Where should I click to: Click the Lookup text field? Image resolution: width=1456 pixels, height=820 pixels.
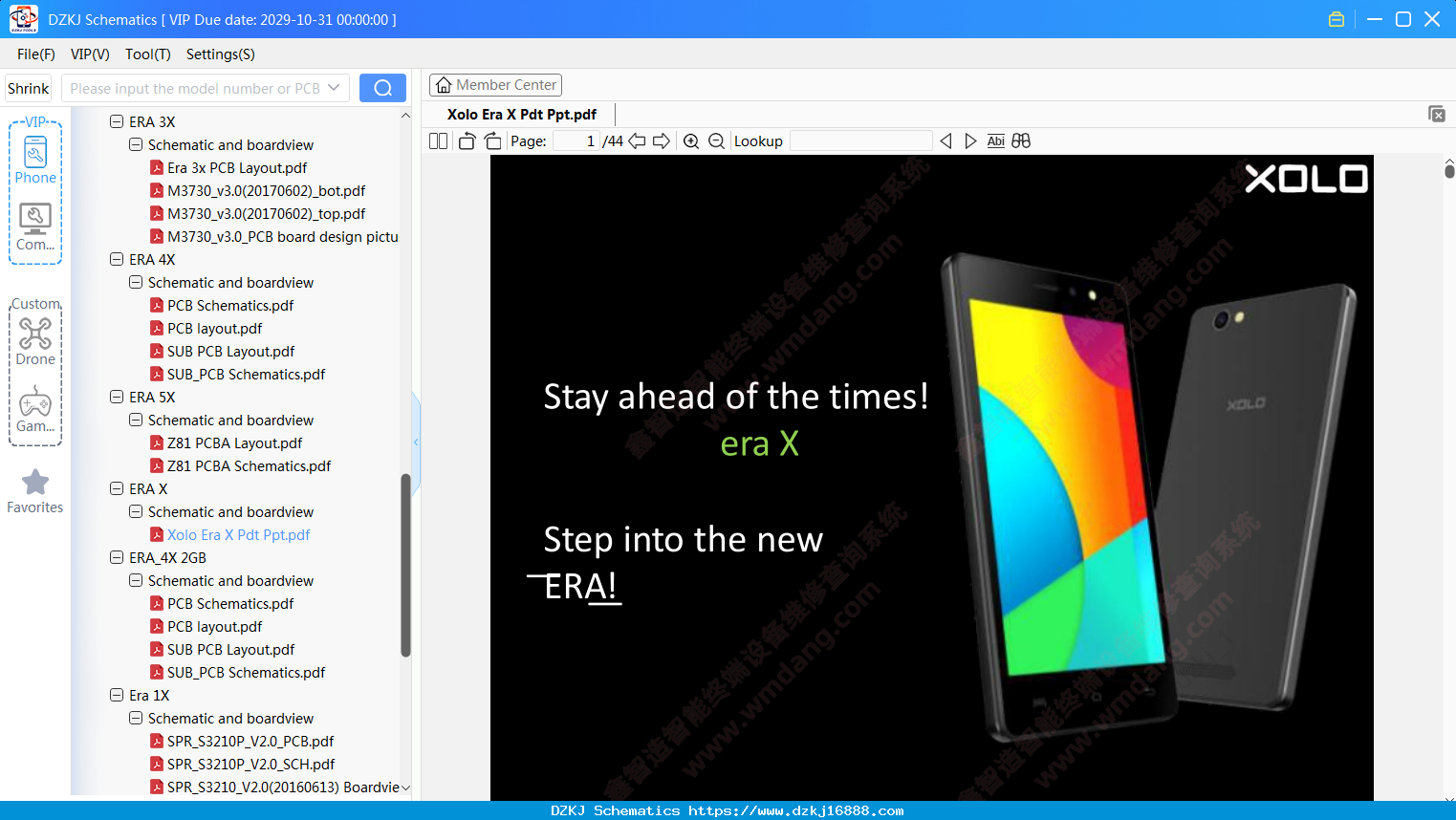pyautogui.click(x=861, y=141)
